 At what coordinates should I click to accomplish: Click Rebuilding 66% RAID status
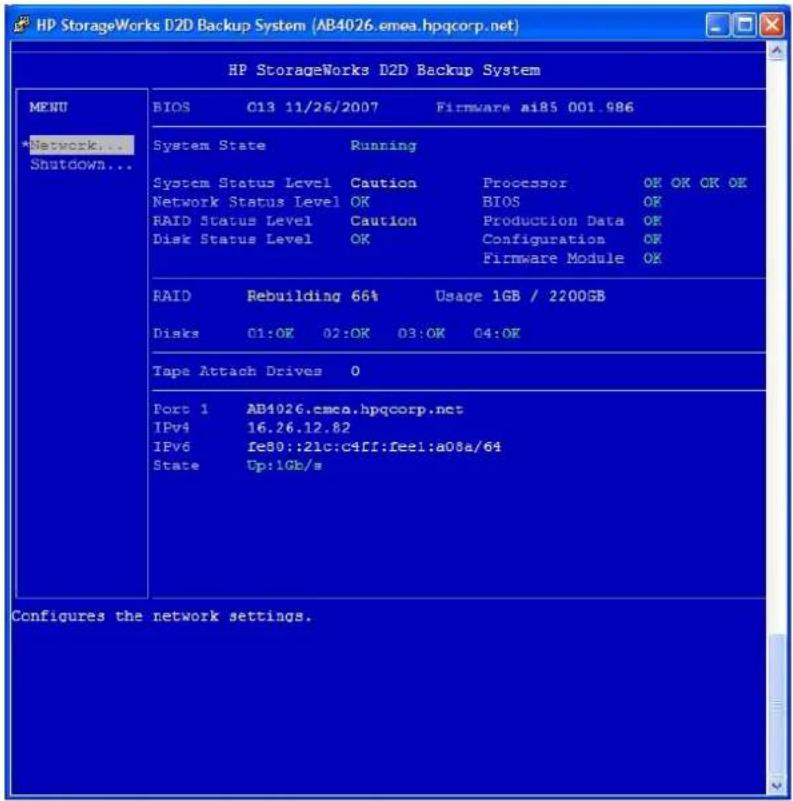click(312, 296)
